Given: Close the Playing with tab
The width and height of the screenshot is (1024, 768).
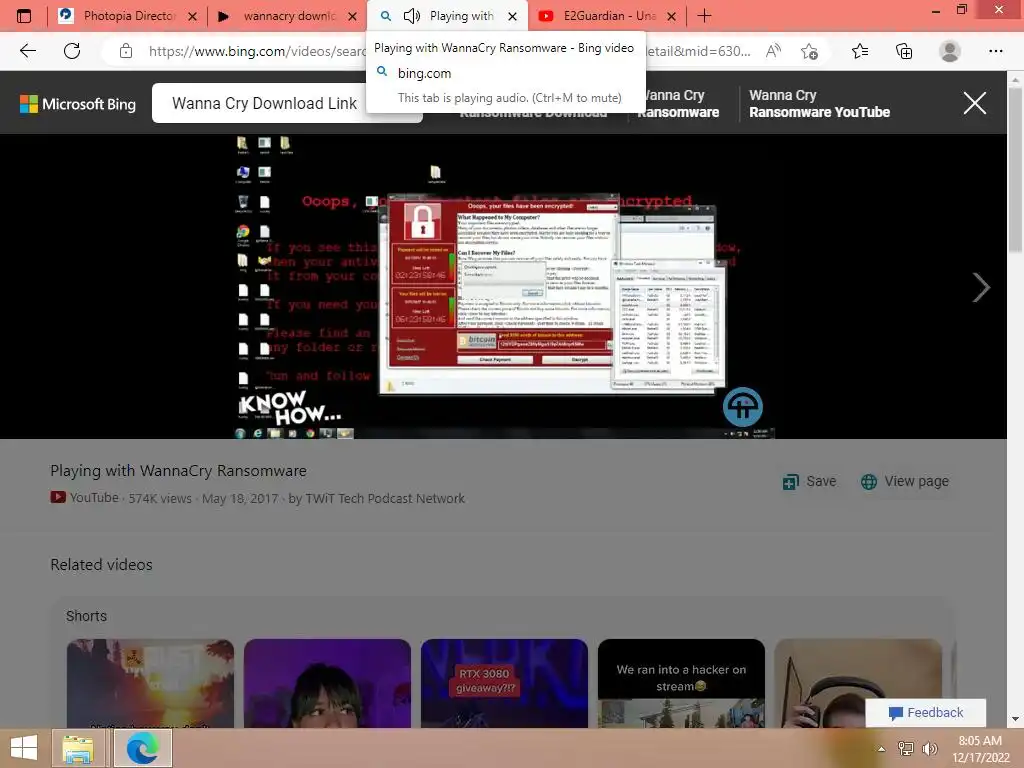Looking at the screenshot, I should pyautogui.click(x=513, y=16).
